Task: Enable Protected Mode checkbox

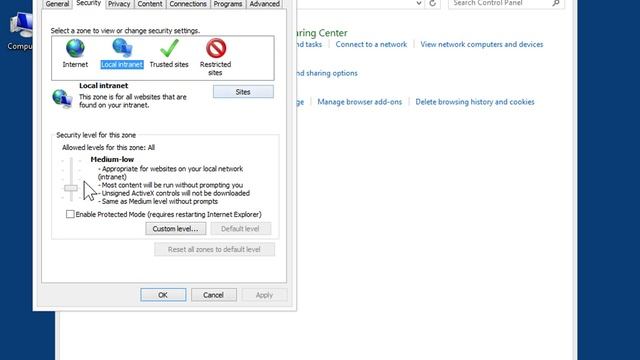Action: [70, 214]
